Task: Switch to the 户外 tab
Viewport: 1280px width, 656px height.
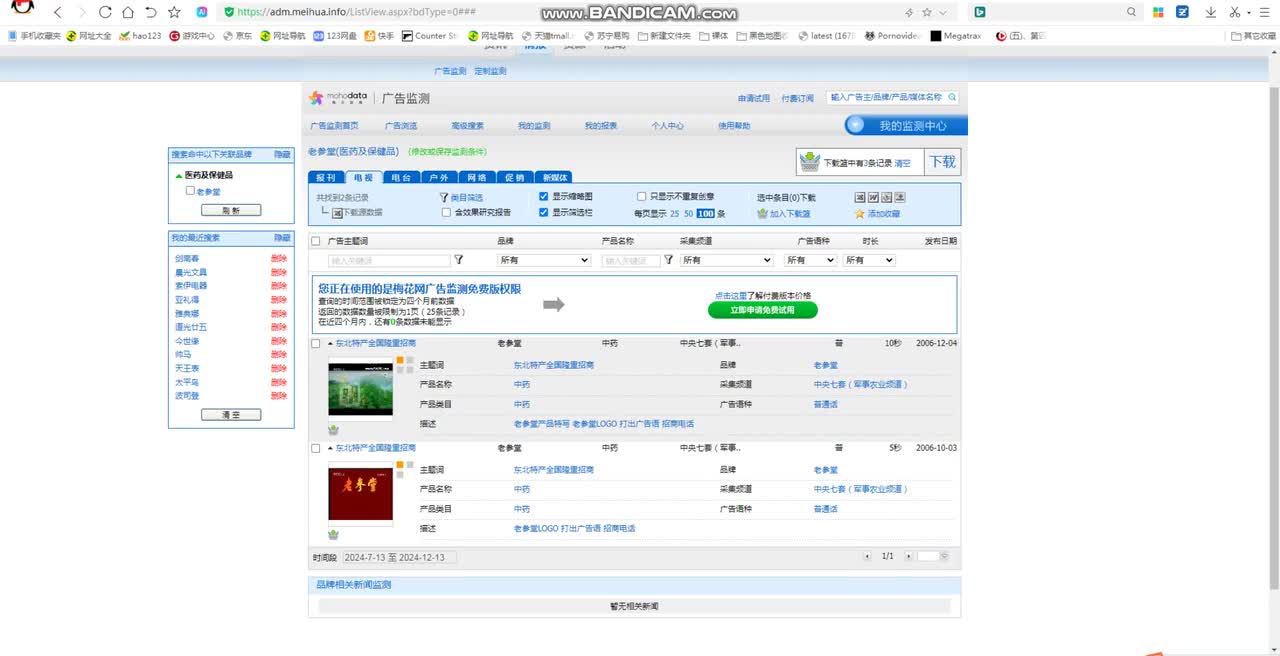Action: [x=439, y=177]
